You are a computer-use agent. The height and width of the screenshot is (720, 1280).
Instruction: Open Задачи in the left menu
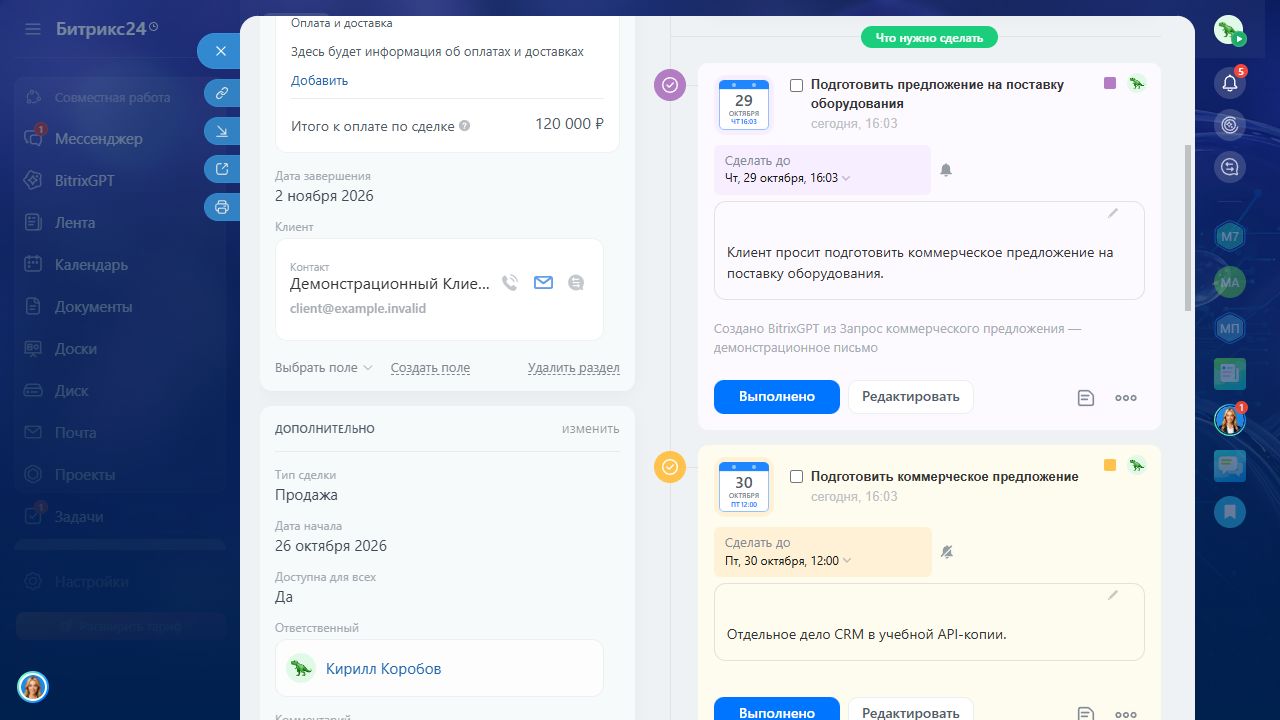click(79, 517)
